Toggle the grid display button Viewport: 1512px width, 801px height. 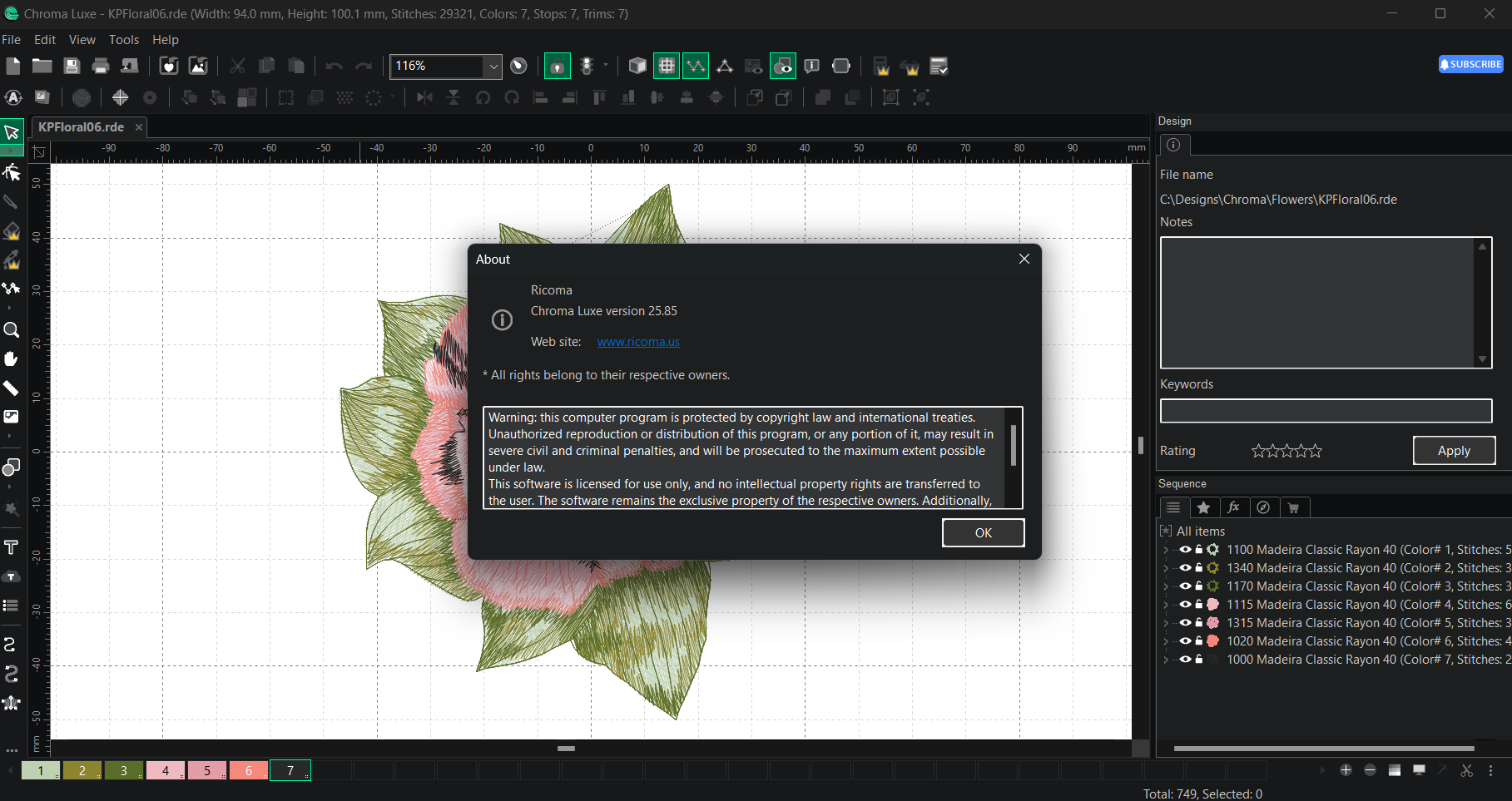667,66
